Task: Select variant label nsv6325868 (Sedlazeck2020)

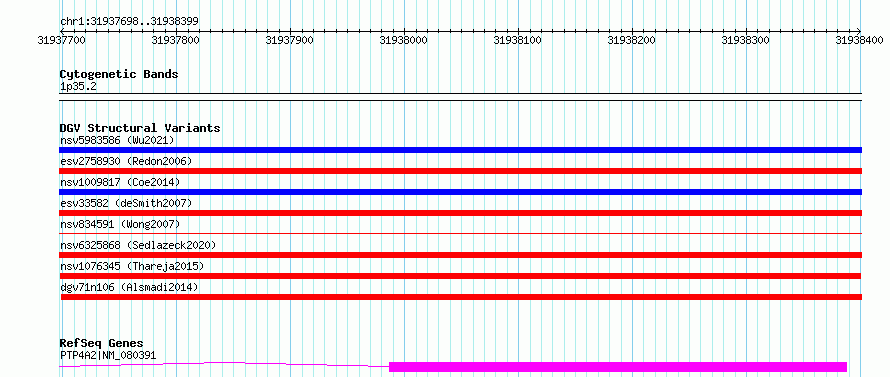Action: [x=138, y=245]
